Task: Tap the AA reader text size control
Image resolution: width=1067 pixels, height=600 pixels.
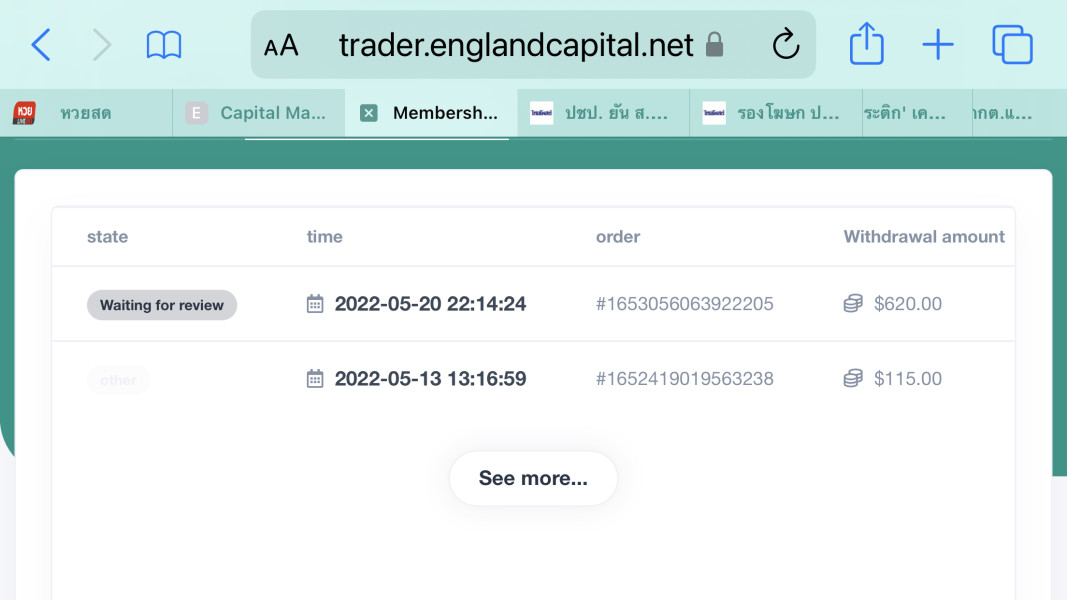Action: (x=281, y=45)
